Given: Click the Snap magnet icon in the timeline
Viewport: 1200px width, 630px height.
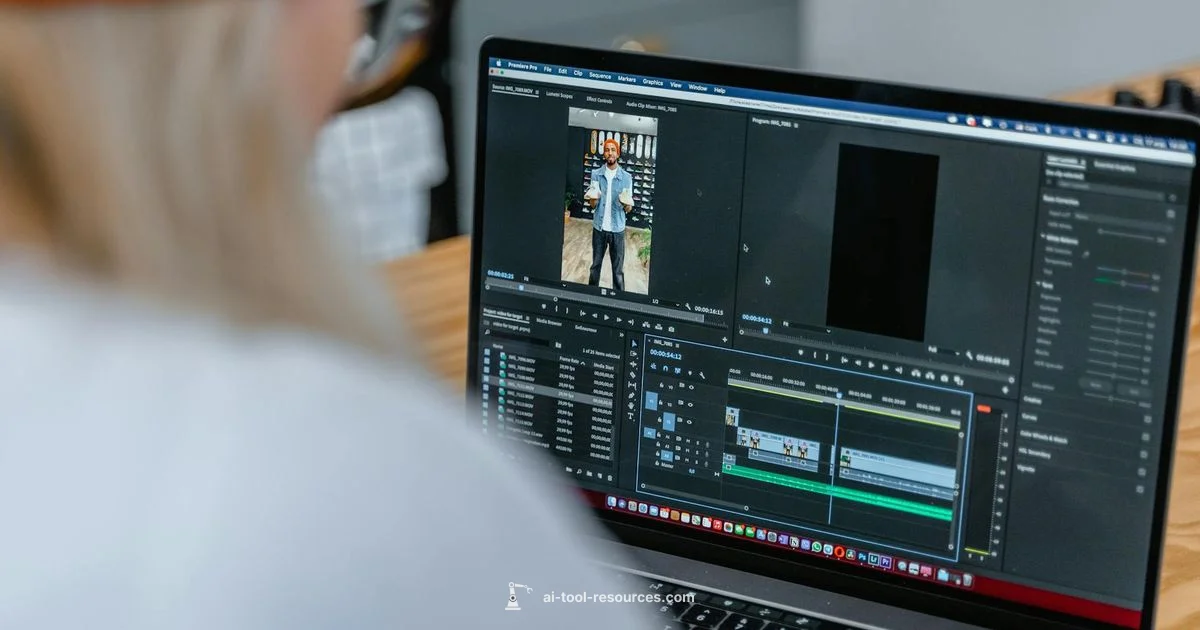Looking at the screenshot, I should coord(666,369).
